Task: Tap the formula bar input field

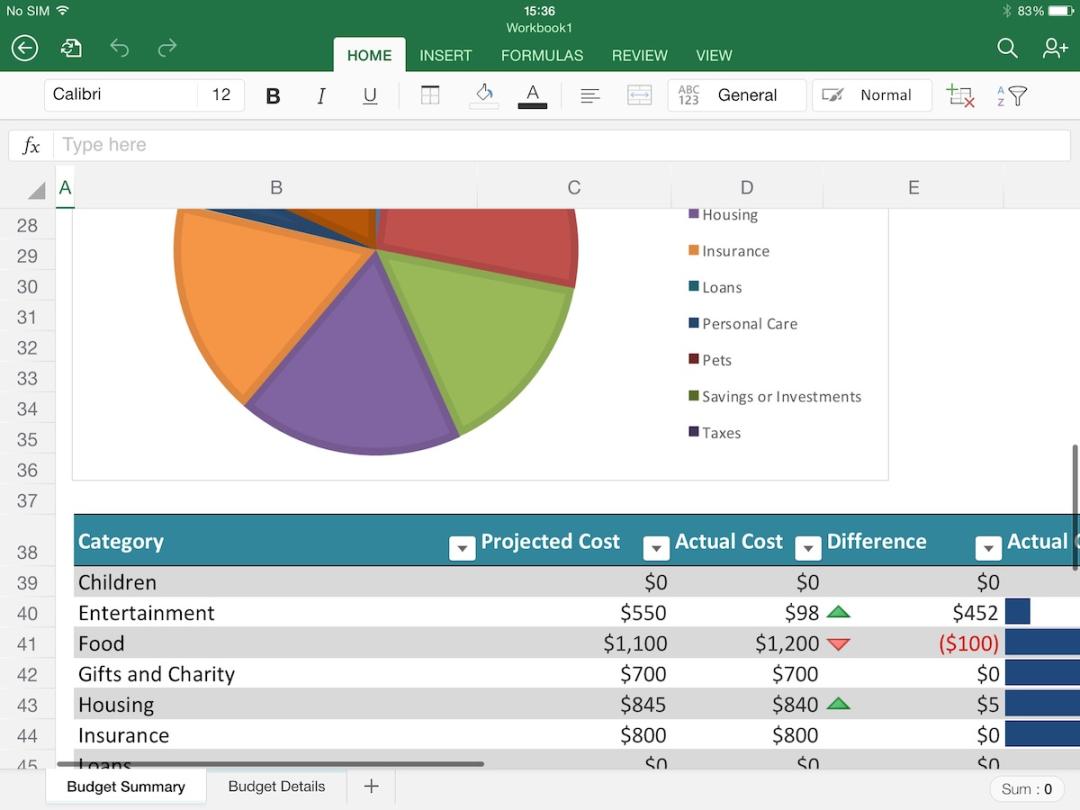Action: coord(560,145)
